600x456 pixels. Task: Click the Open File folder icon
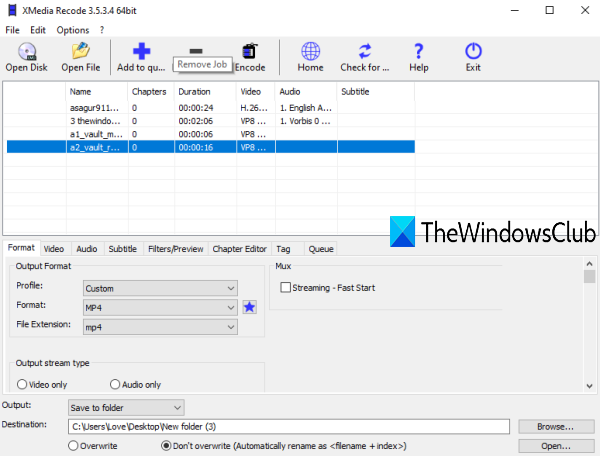[x=81, y=51]
